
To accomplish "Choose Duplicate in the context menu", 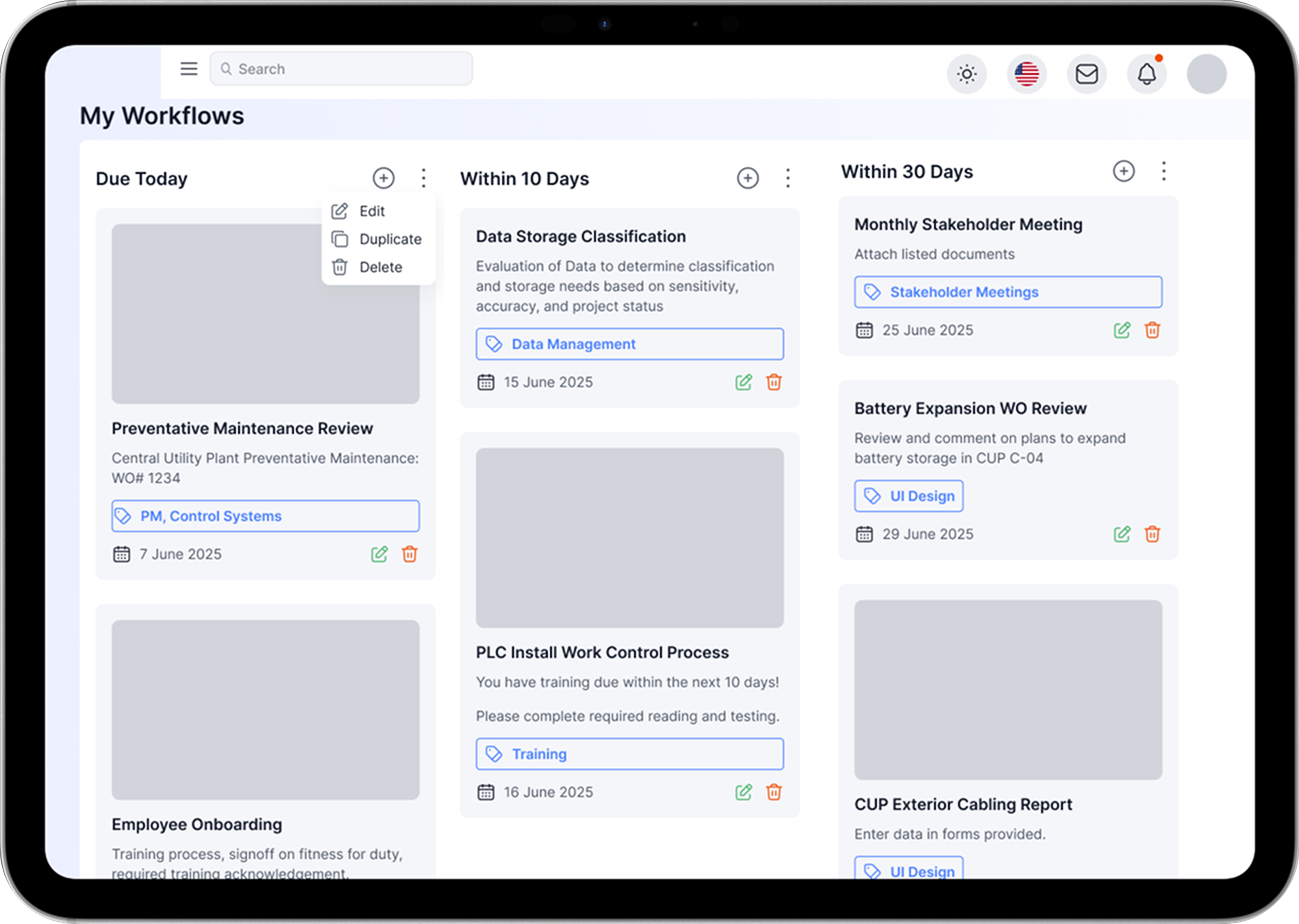I will [x=389, y=239].
